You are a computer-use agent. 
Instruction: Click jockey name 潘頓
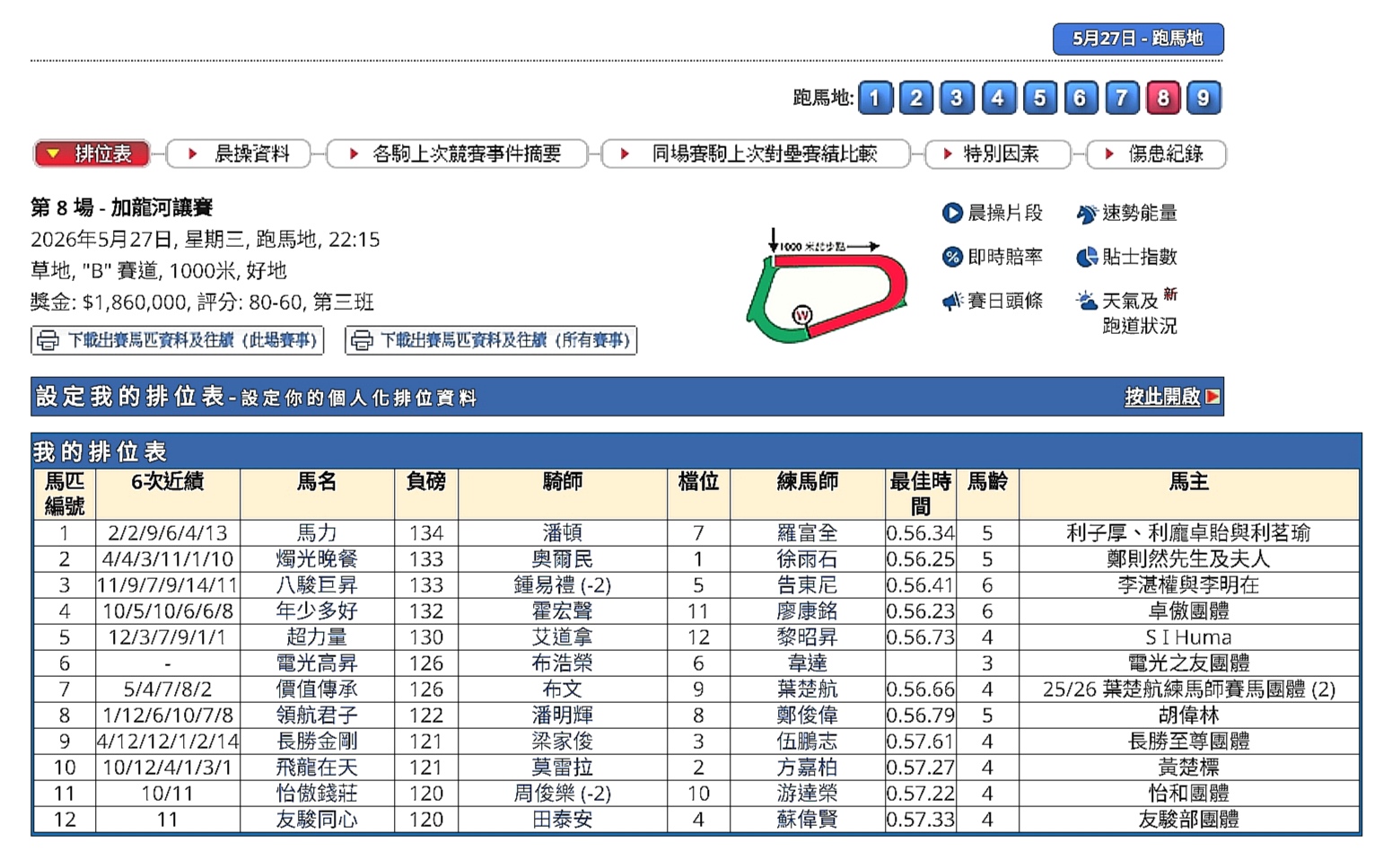[563, 533]
